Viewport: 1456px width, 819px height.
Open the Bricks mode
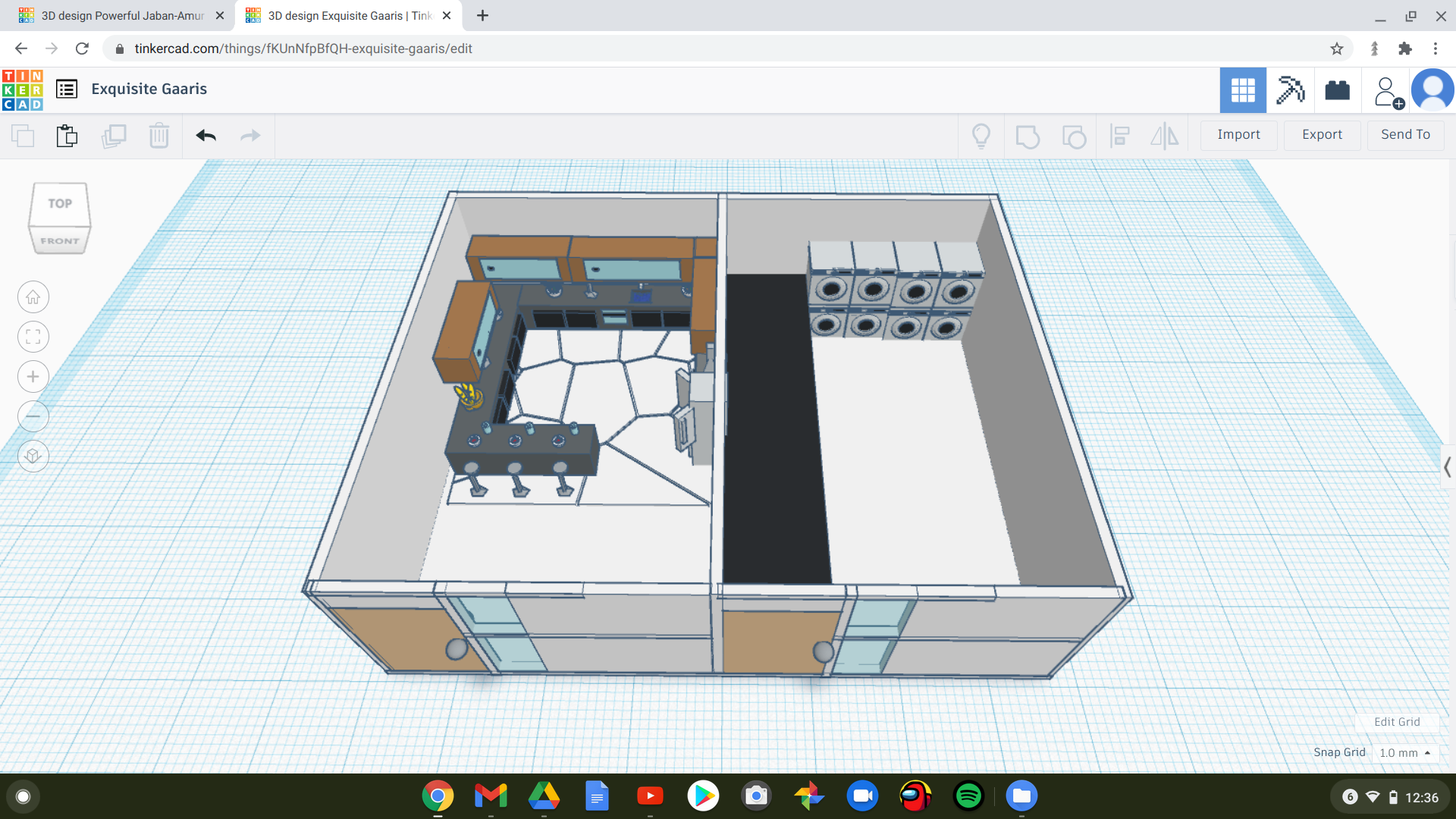pos(1338,90)
